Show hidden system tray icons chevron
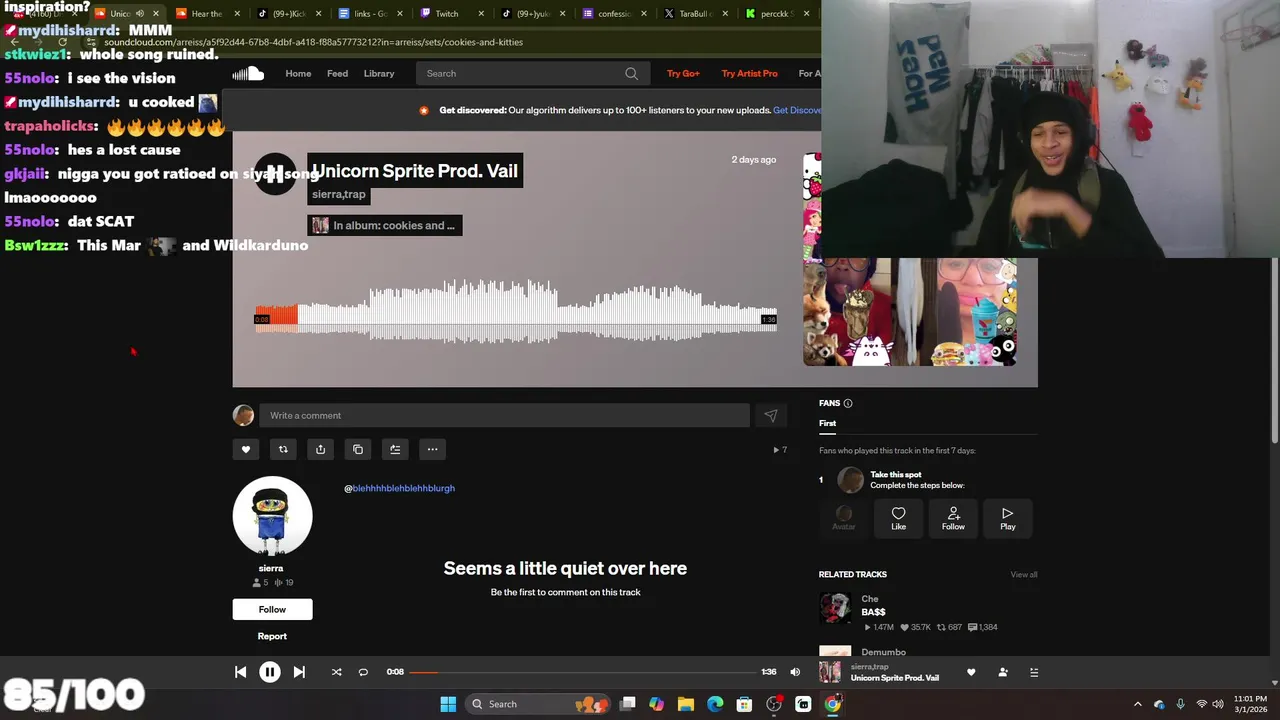The height and width of the screenshot is (720, 1280). click(1137, 704)
